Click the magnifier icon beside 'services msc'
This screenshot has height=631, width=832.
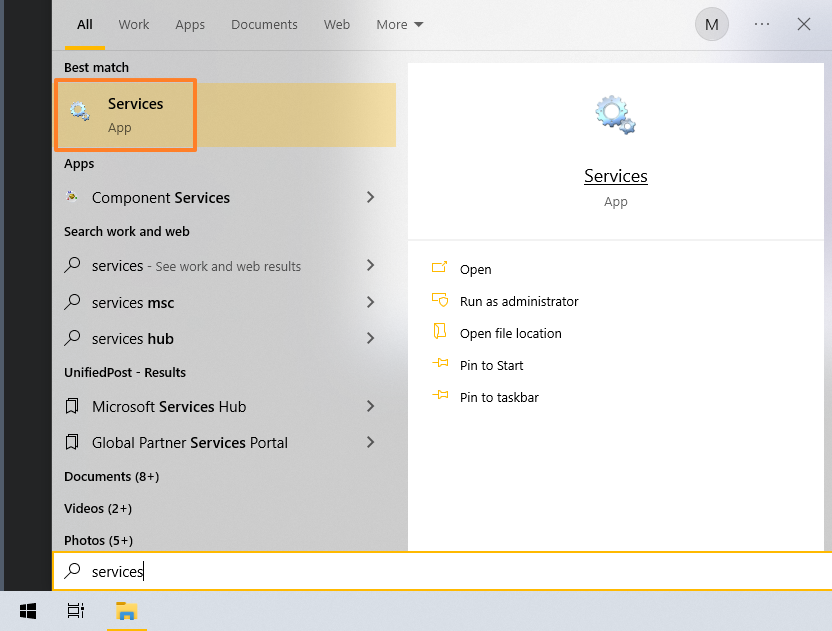tap(72, 302)
